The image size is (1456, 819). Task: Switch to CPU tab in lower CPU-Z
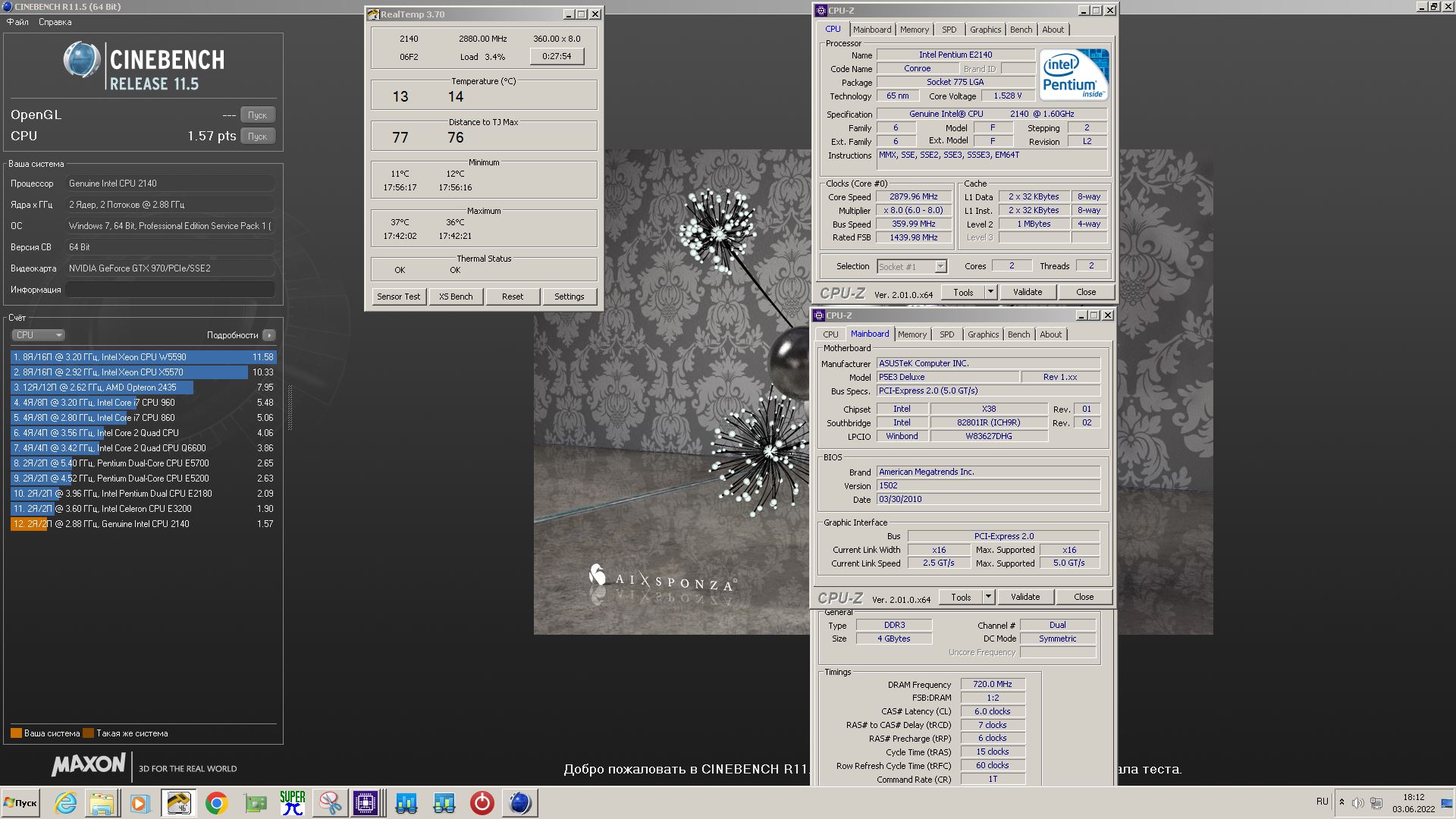coord(831,334)
